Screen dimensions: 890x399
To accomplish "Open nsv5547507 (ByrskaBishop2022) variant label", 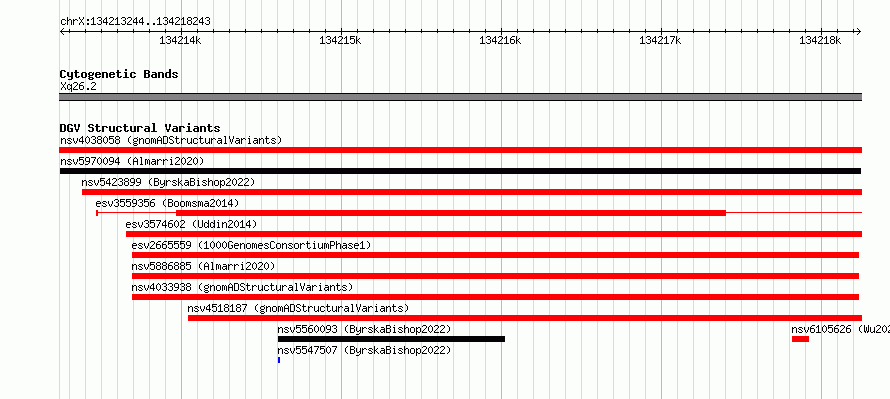I will click(x=364, y=350).
